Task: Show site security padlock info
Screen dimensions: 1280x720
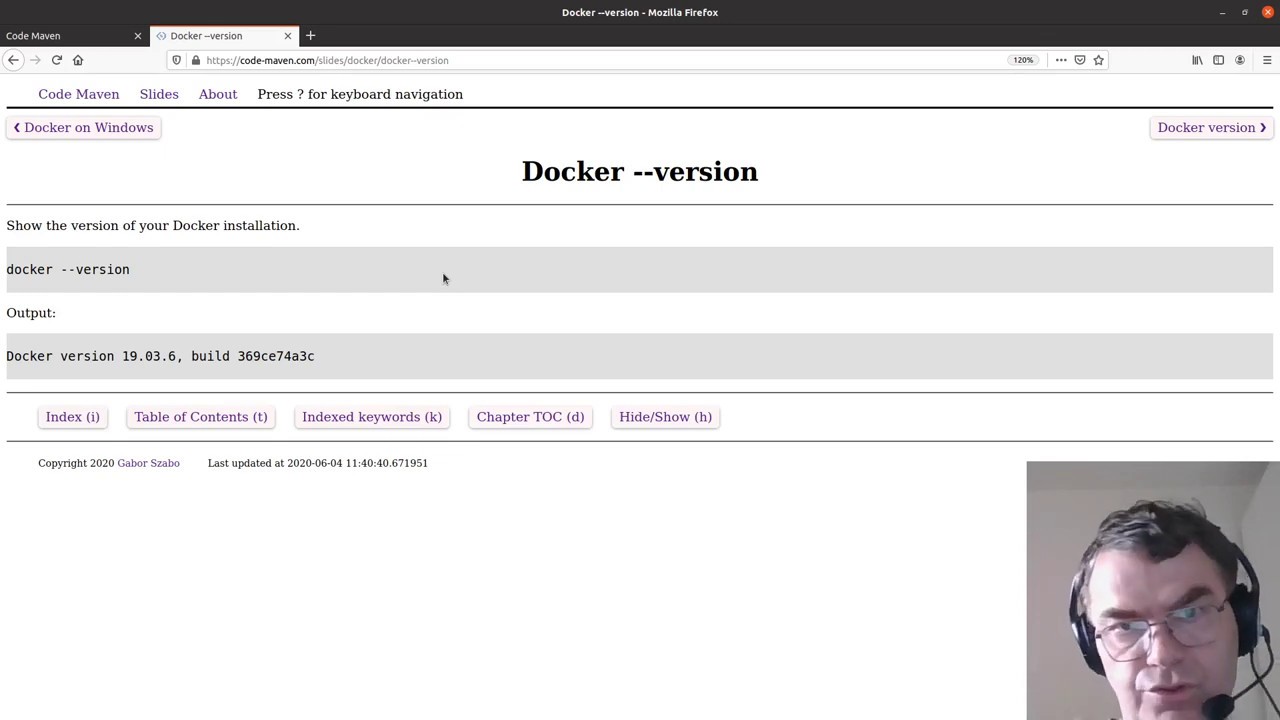Action: pos(196,60)
